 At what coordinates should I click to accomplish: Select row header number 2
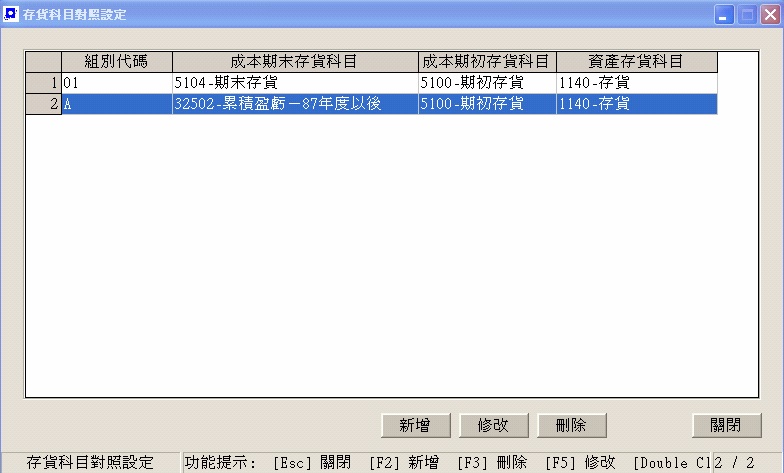[x=44, y=104]
